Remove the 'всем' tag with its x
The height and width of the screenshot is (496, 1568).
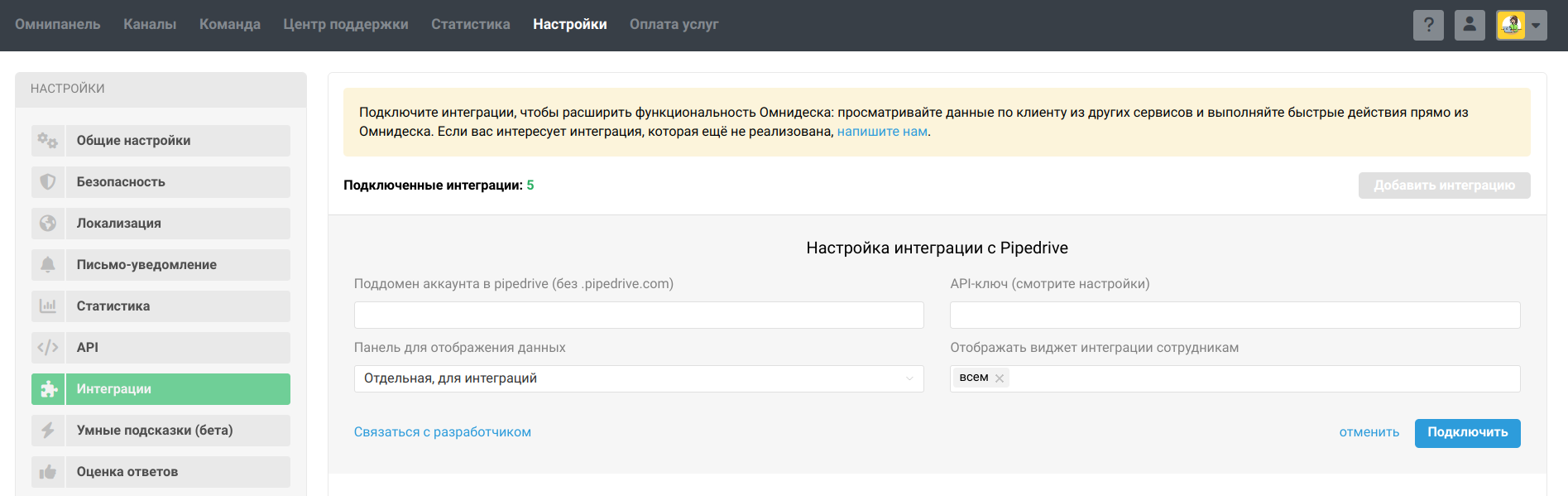(1000, 378)
